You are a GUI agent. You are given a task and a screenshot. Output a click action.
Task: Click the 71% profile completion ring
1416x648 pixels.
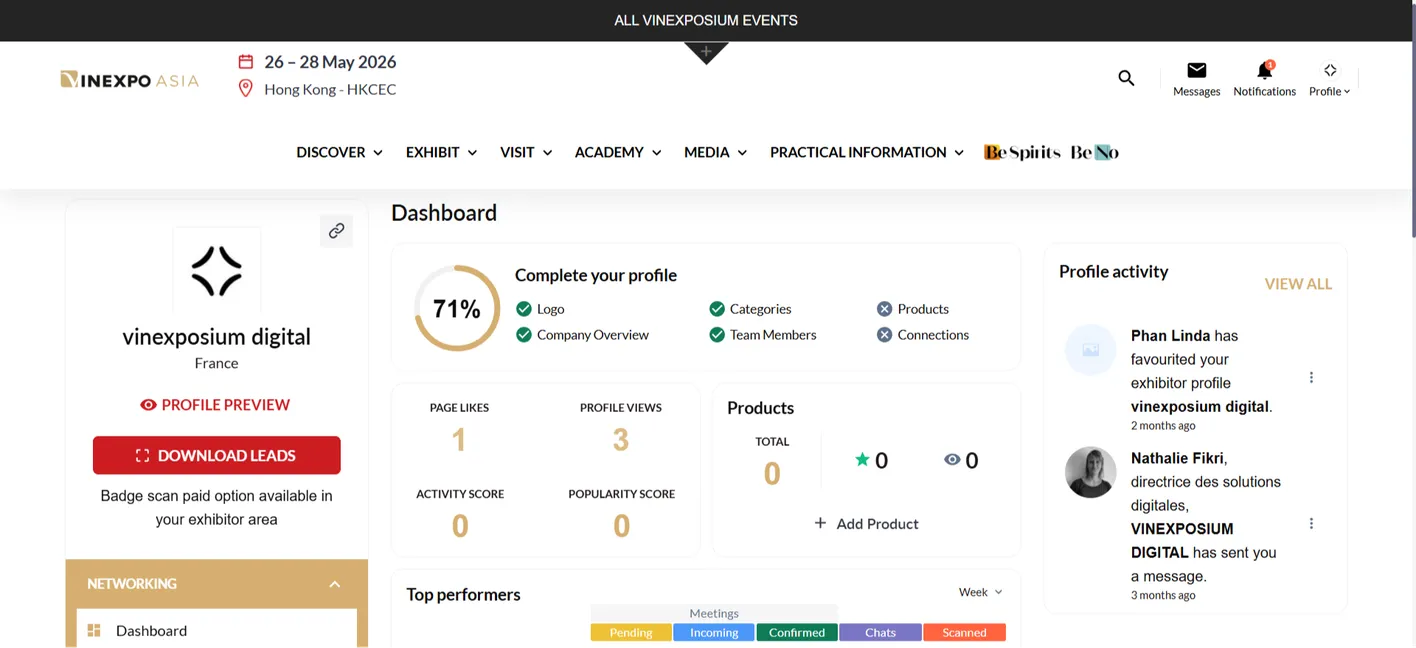[457, 308]
